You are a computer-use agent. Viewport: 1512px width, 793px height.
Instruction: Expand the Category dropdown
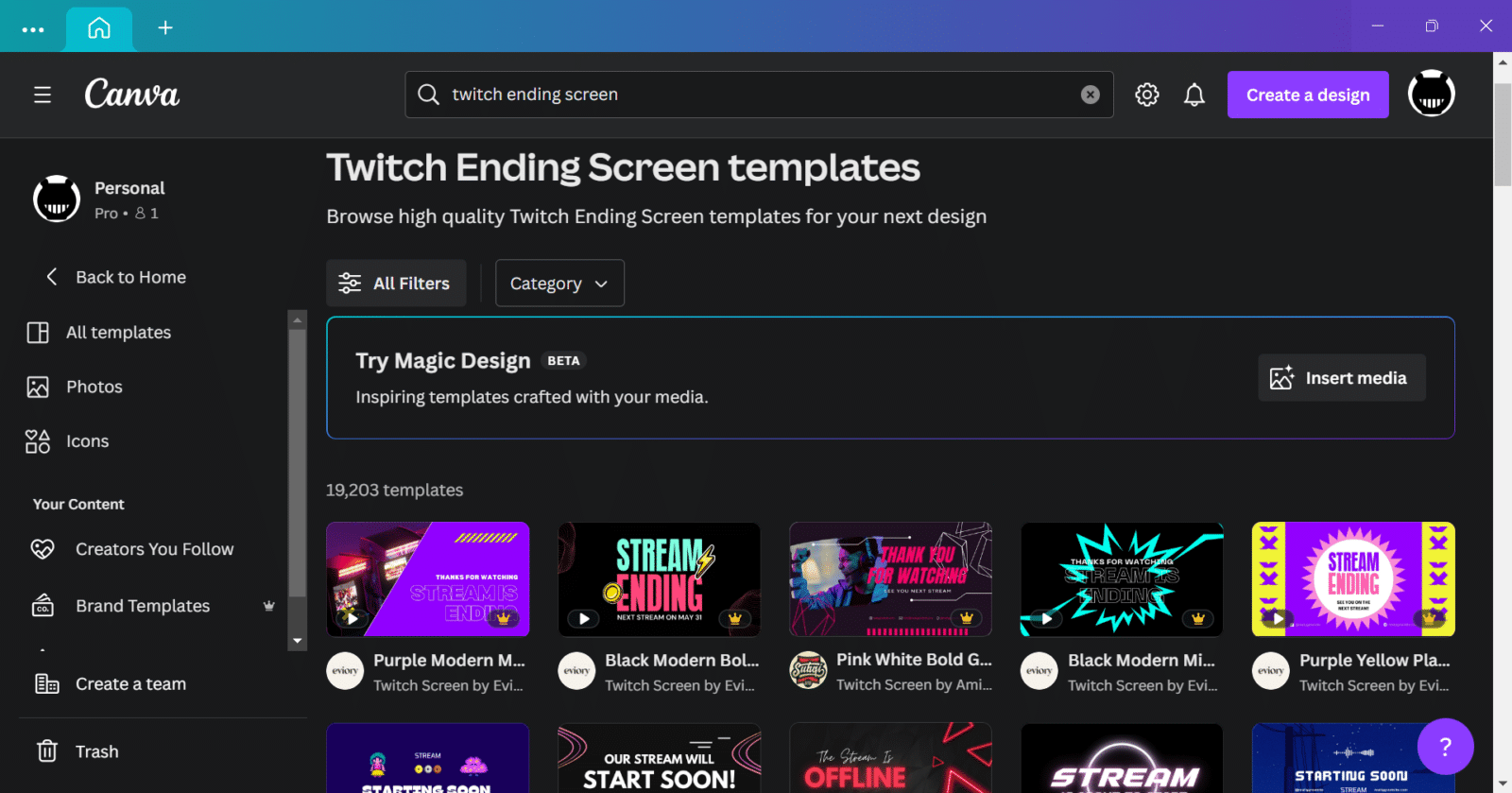559,283
